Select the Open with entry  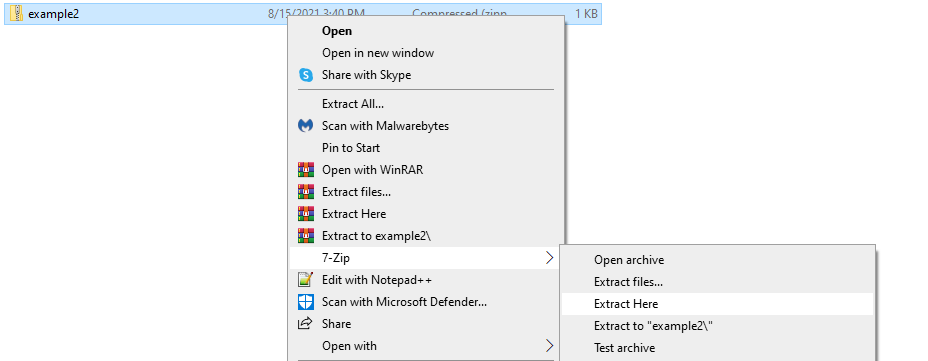(x=424, y=346)
